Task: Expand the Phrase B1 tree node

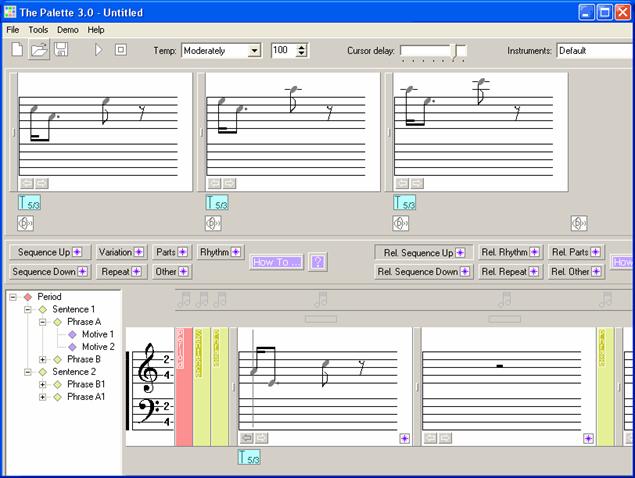Action: [43, 384]
